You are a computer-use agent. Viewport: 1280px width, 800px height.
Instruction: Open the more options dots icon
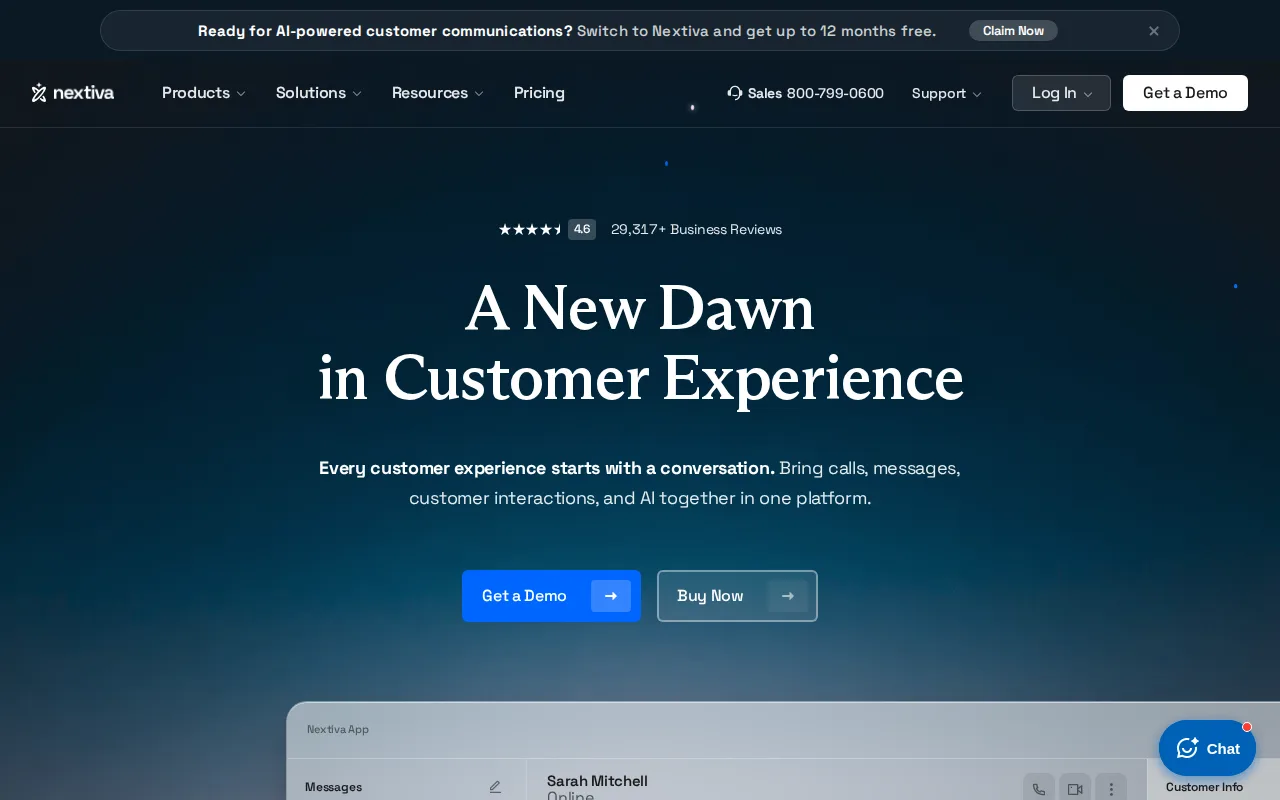1111,788
